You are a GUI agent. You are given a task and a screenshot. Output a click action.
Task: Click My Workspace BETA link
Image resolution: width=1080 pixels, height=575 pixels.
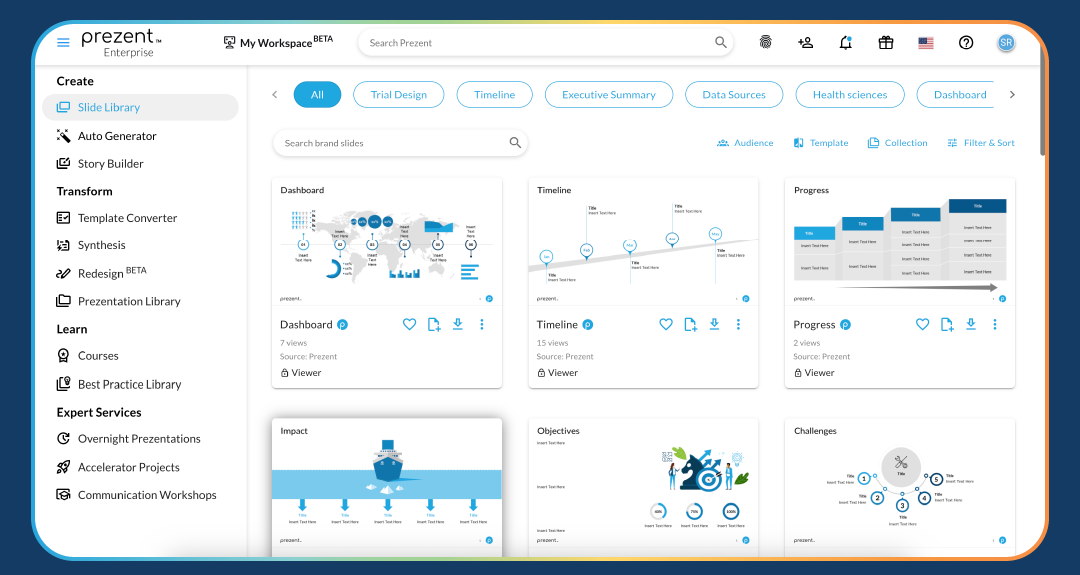[278, 43]
